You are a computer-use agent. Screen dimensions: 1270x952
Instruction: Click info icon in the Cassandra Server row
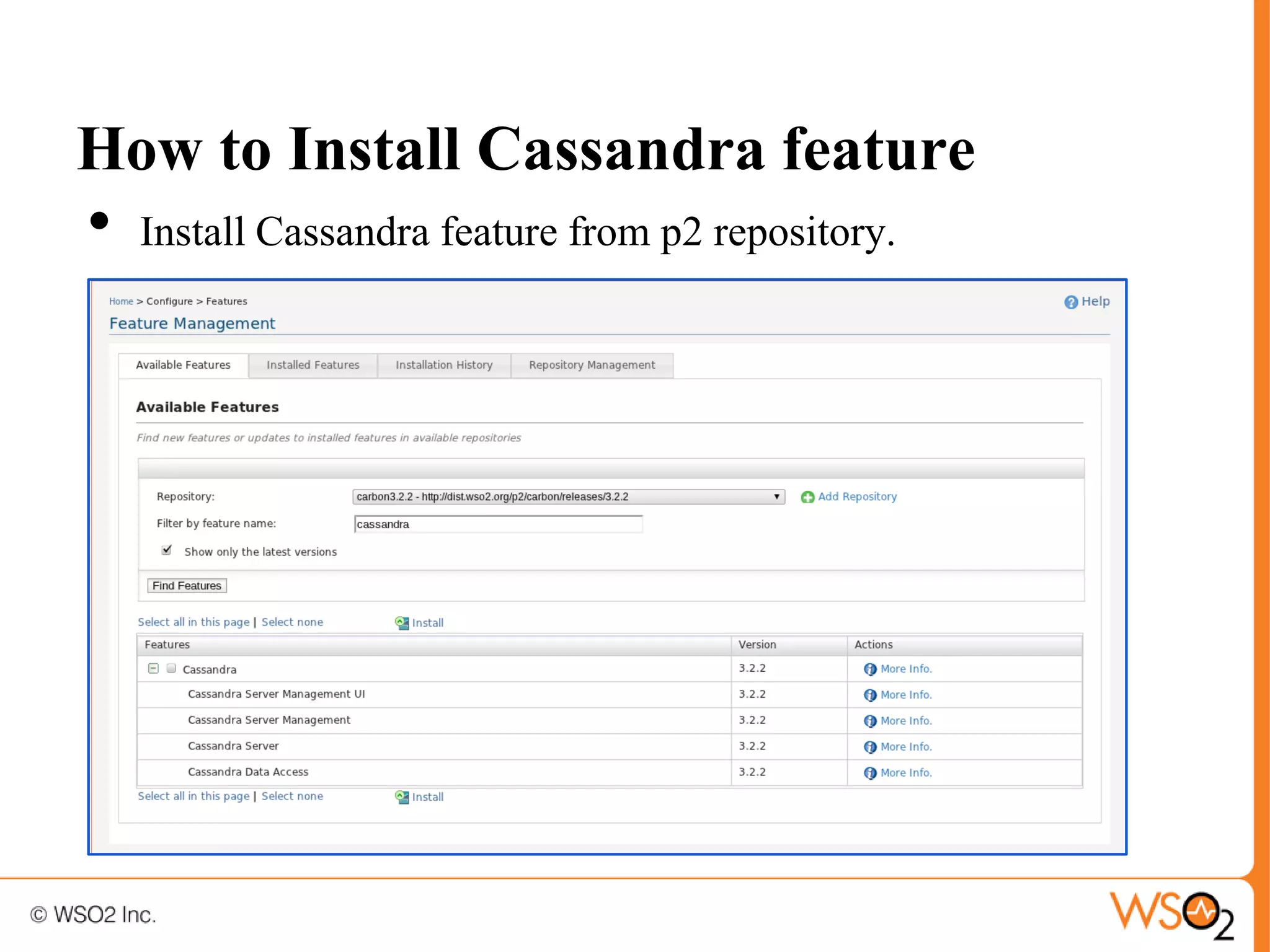pyautogui.click(x=870, y=747)
